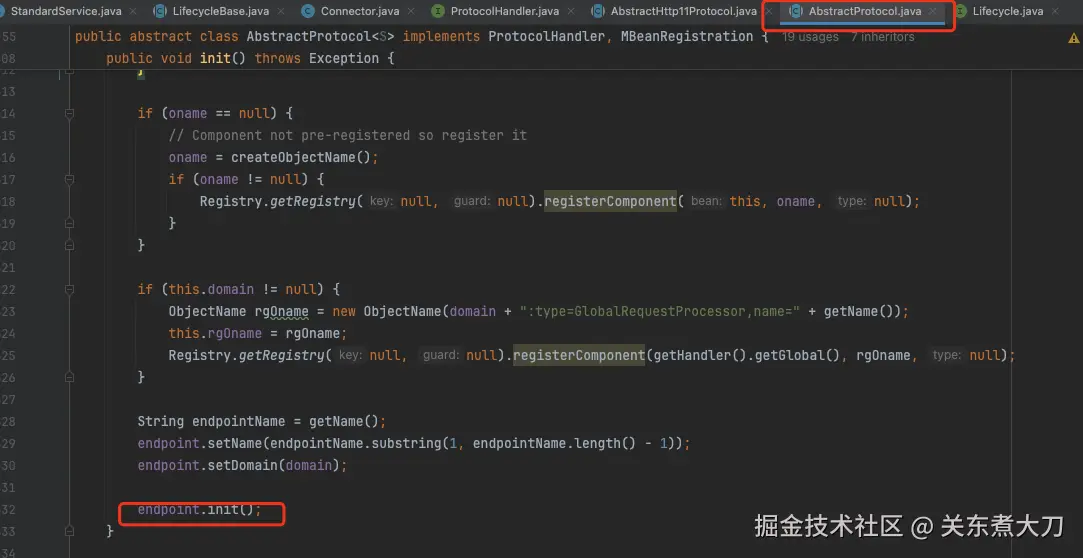
Task: Activate the AbstractProtocol.java tab
Action: (x=864, y=11)
